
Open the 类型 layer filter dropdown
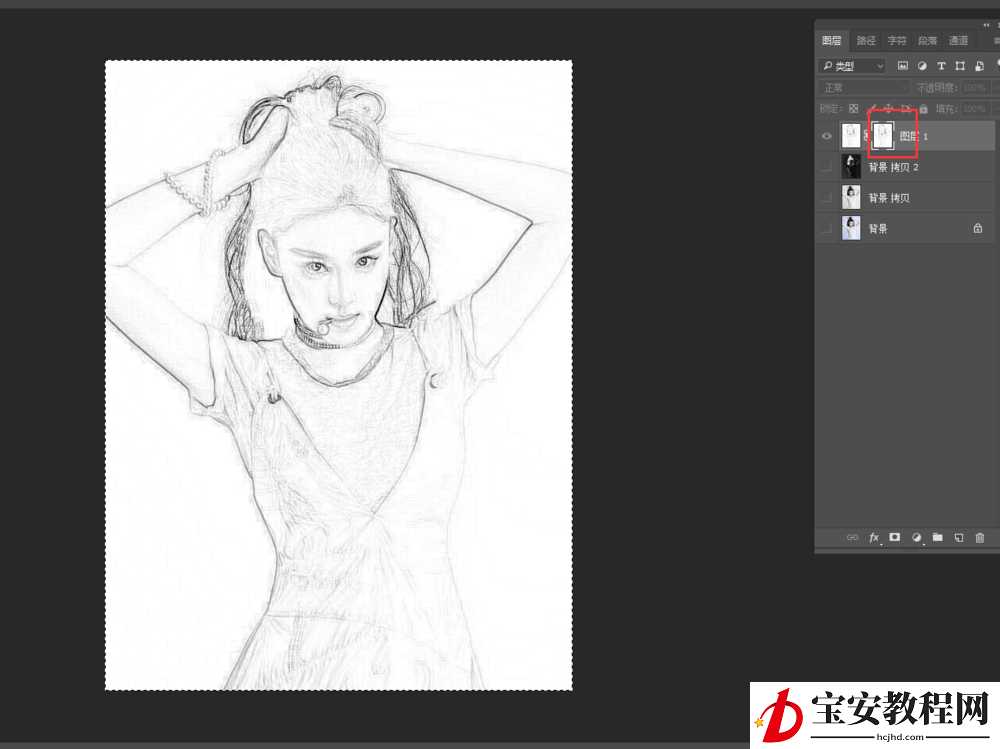click(852, 66)
